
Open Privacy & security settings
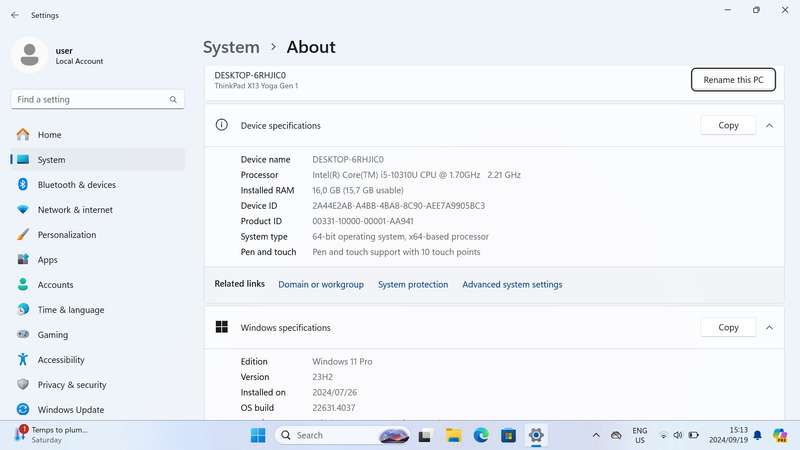point(98,385)
